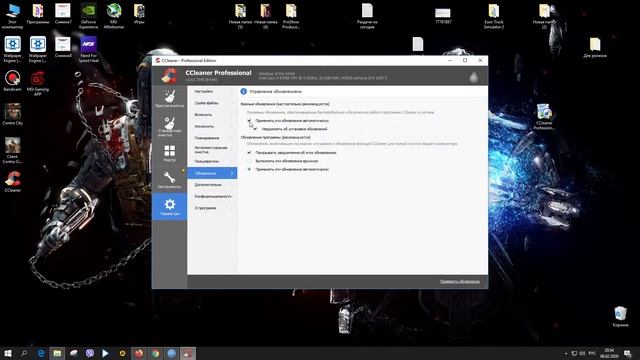This screenshot has height=360, width=640.
Task: Toggle the notify about installed updates checkbox
Action: [255, 129]
